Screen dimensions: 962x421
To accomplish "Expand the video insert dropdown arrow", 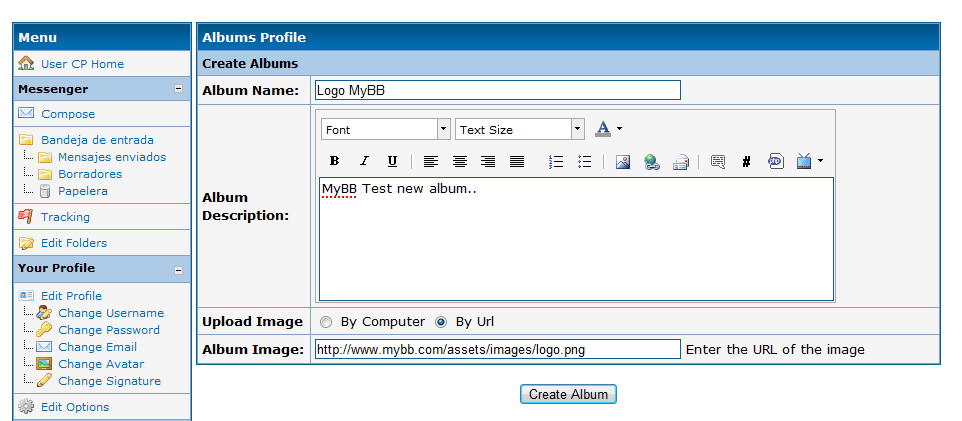I will click(x=820, y=161).
